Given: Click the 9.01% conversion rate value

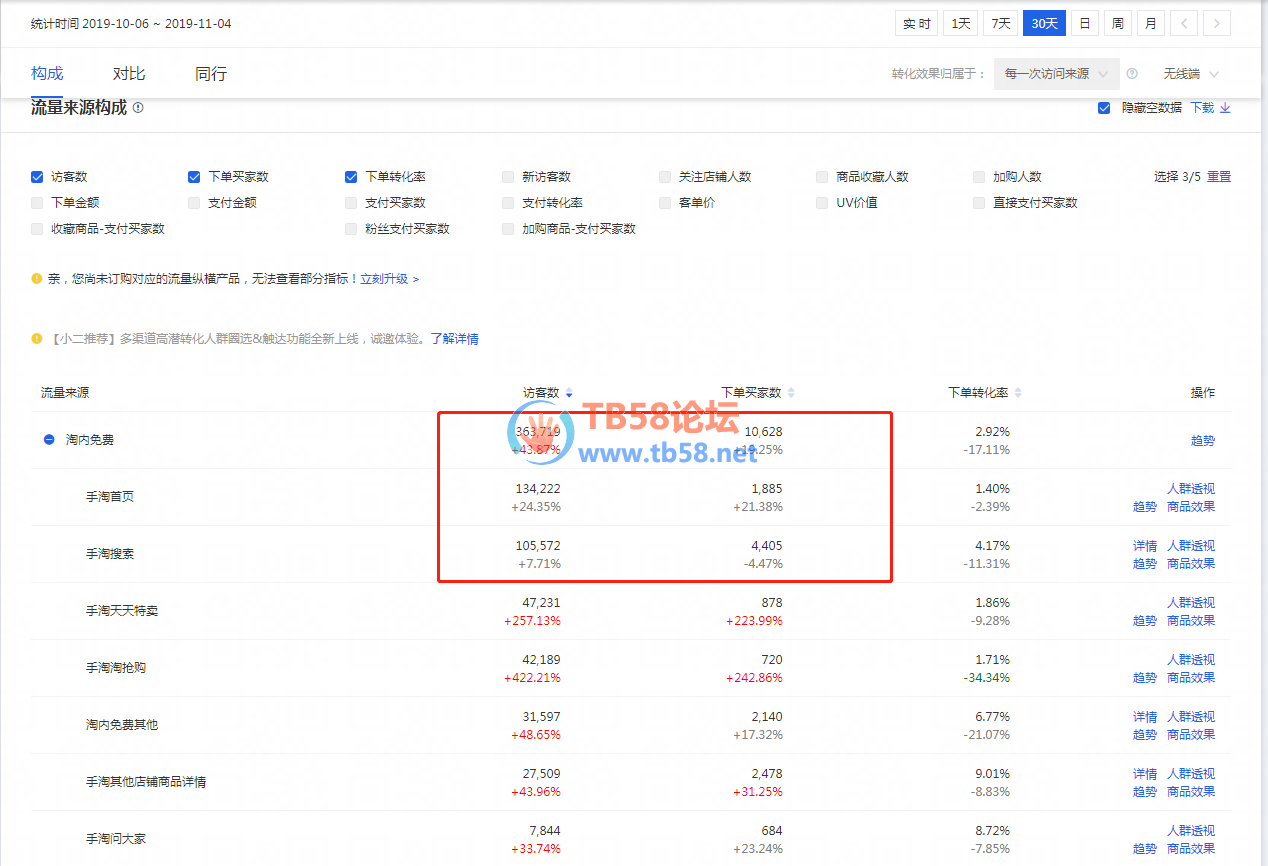Looking at the screenshot, I should click(x=992, y=774).
